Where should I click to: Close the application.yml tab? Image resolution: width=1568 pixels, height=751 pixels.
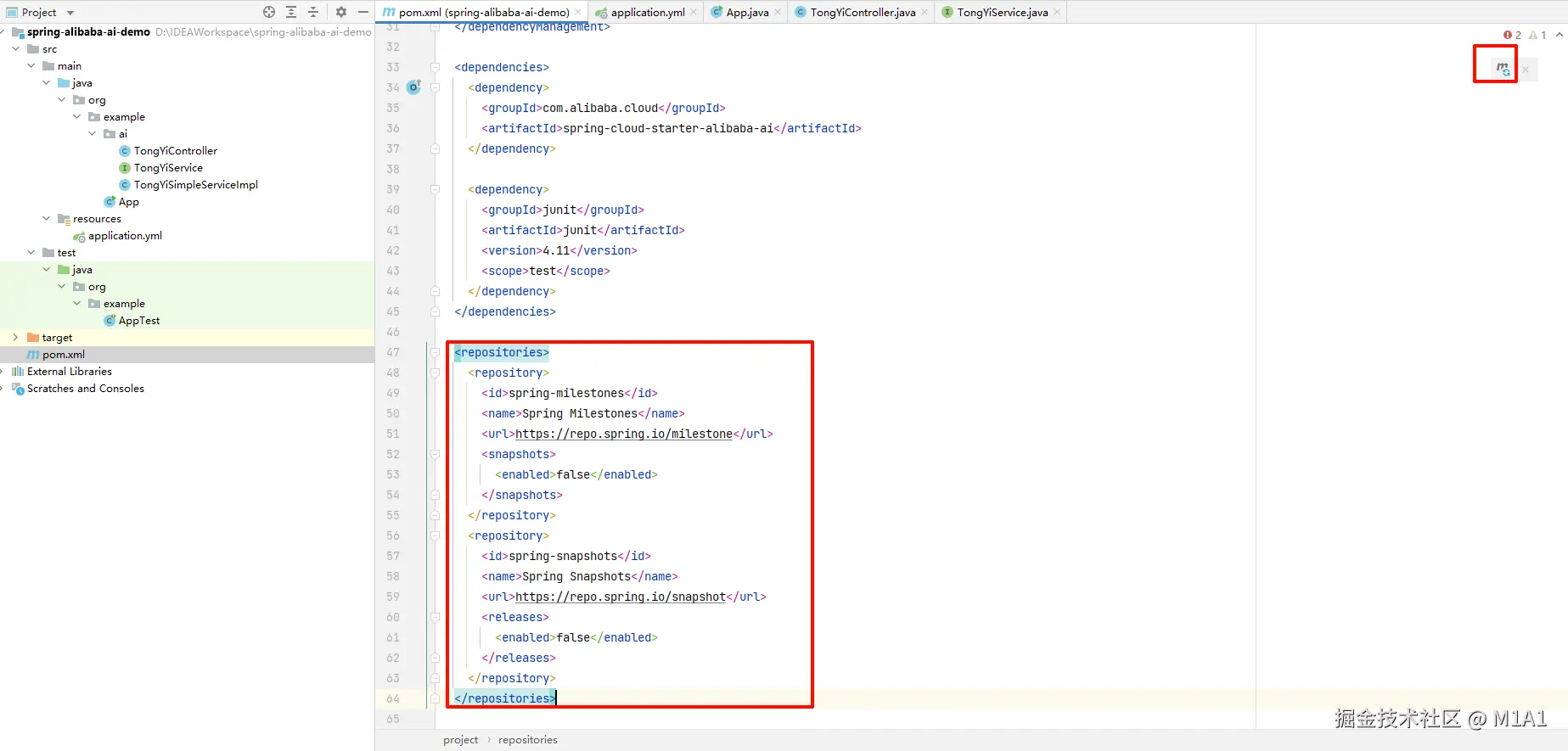click(x=694, y=13)
